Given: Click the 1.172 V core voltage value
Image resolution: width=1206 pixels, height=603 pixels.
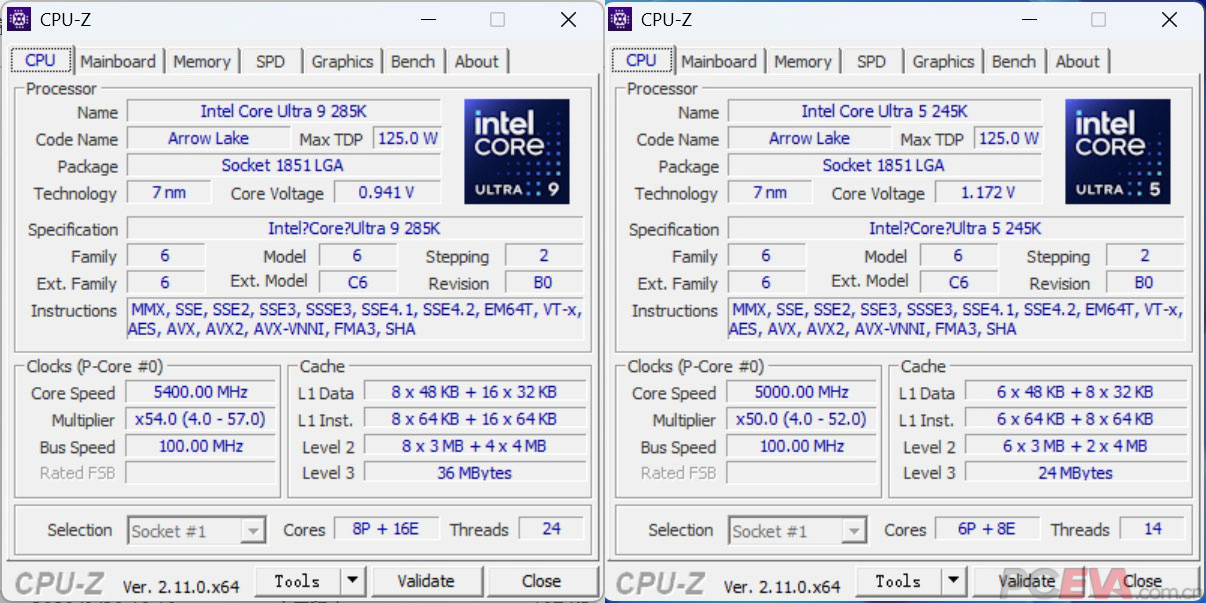Looking at the screenshot, I should 988,192.
